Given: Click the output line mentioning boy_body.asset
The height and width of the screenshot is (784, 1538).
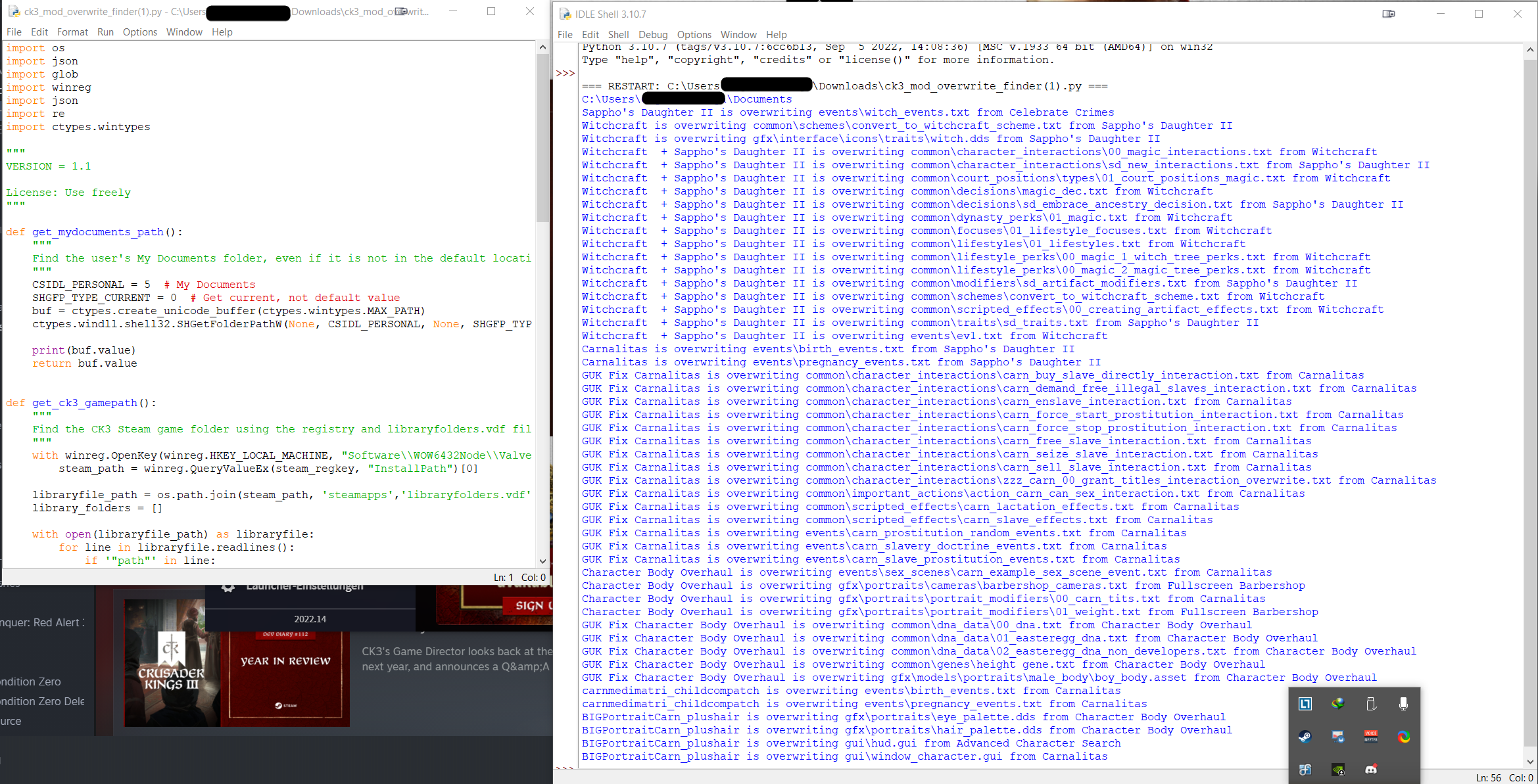Looking at the screenshot, I should 979,678.
